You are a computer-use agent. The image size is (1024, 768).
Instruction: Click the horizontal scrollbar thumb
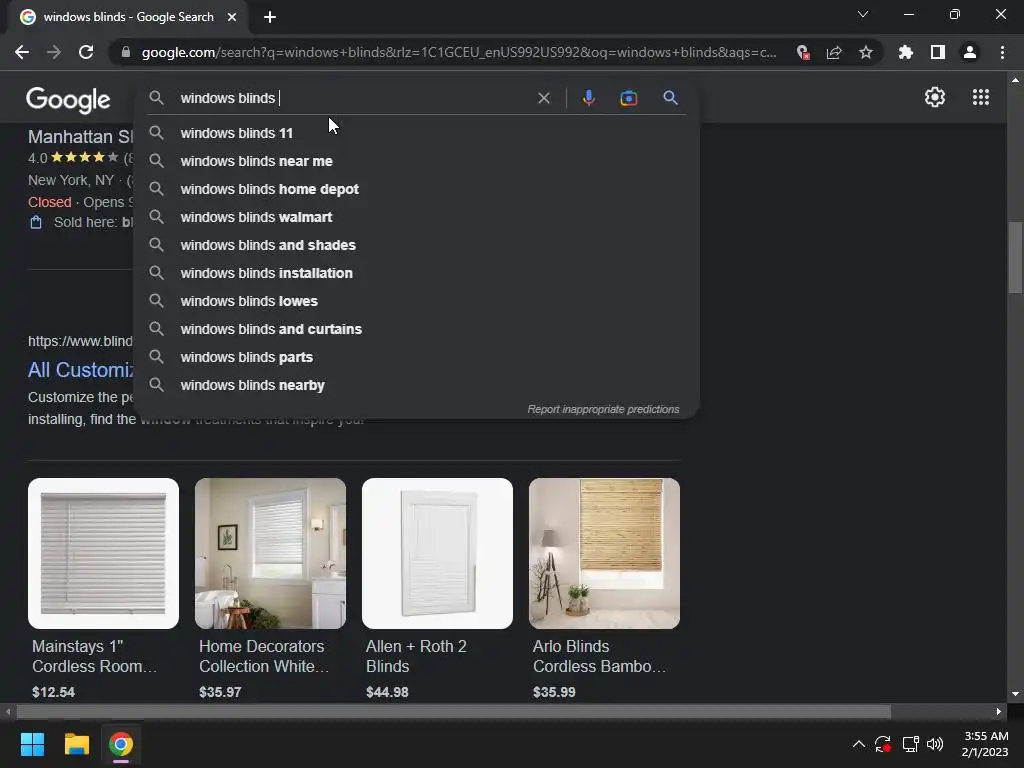click(453, 712)
